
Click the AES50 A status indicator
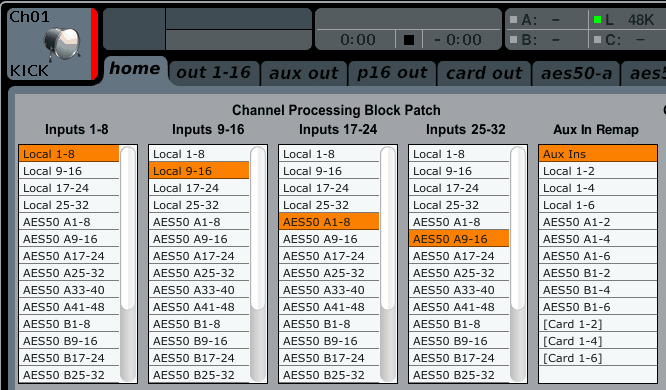click(514, 20)
